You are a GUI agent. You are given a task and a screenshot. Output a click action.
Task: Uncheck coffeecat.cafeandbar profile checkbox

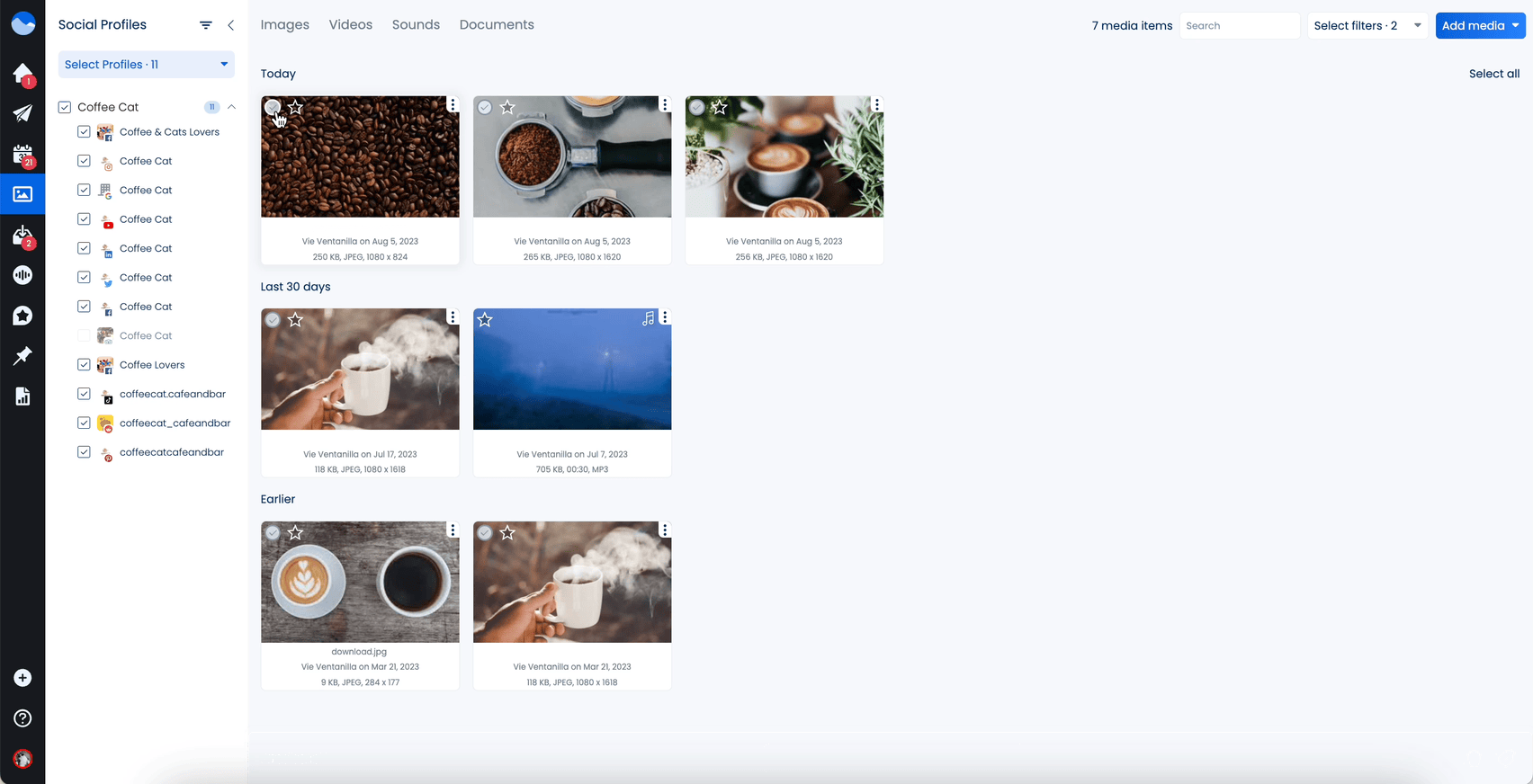point(84,394)
